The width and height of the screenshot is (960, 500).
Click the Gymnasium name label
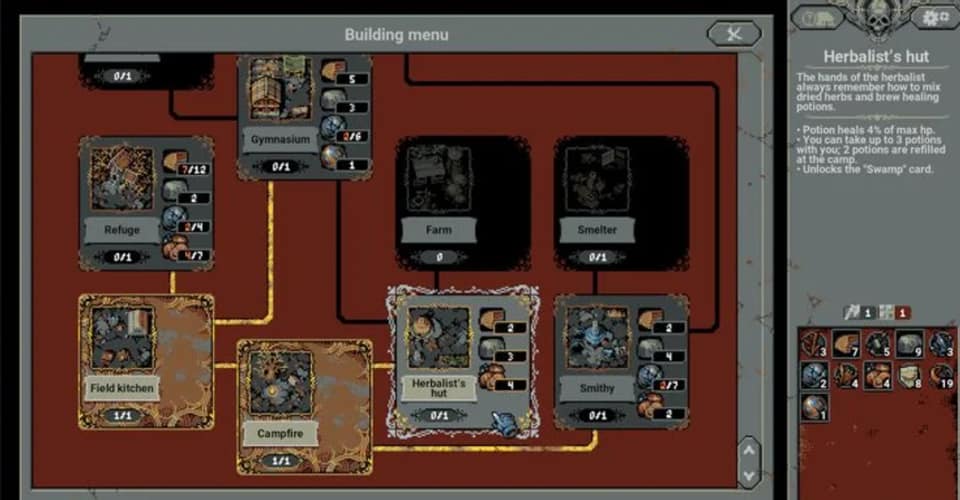(x=280, y=140)
